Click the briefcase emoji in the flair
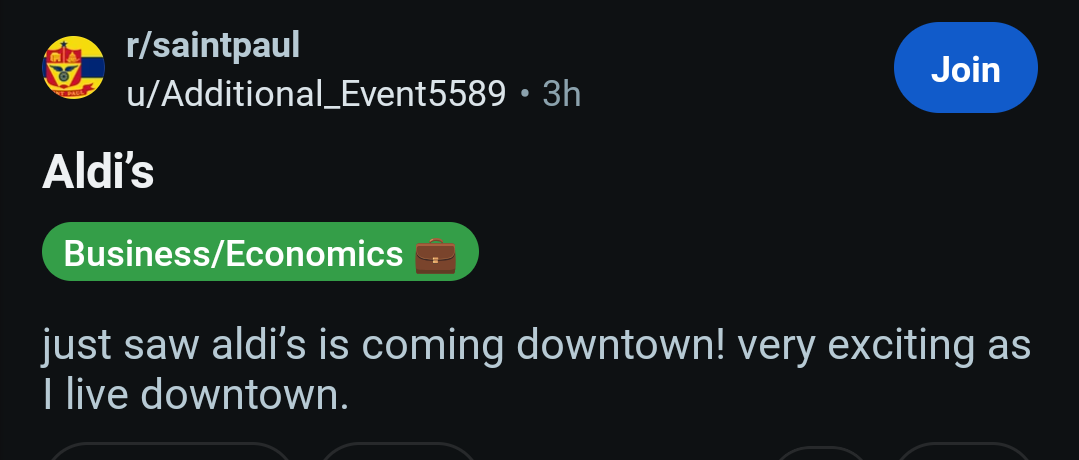This screenshot has height=460, width=1079. coord(435,254)
